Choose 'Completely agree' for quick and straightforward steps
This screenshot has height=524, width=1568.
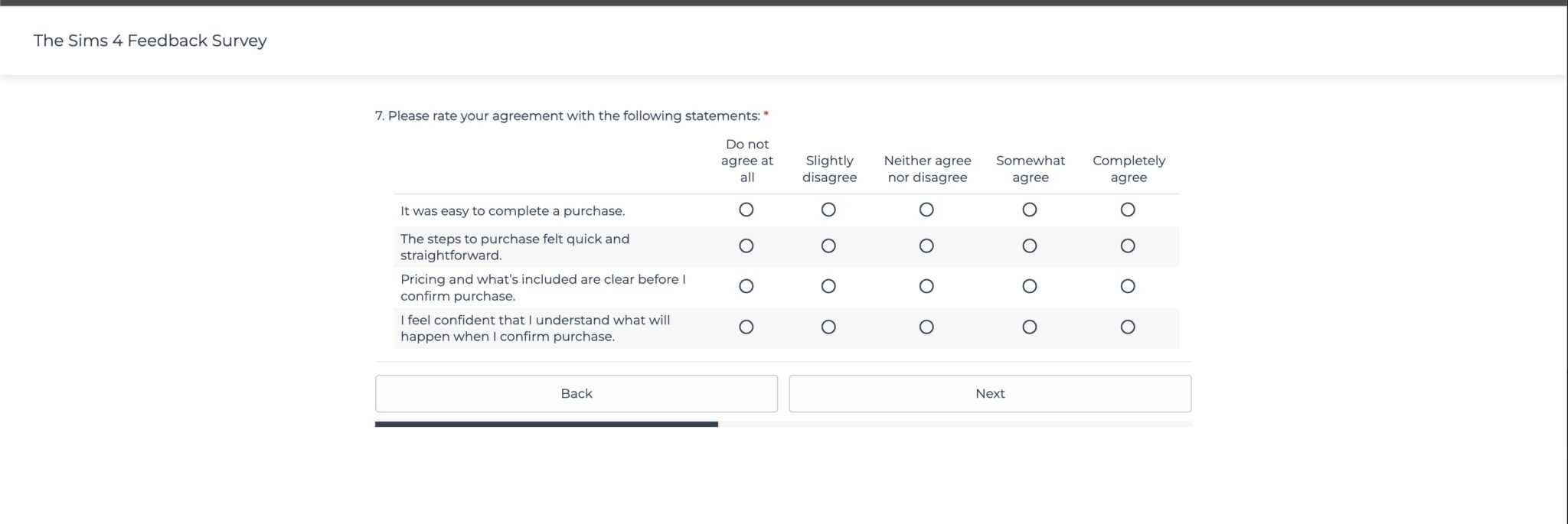1128,246
